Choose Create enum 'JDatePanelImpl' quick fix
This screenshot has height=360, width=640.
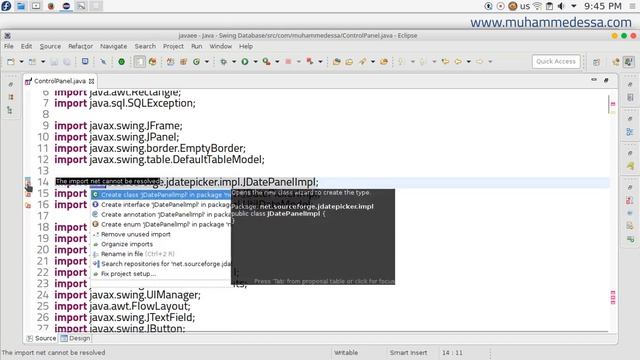point(161,224)
